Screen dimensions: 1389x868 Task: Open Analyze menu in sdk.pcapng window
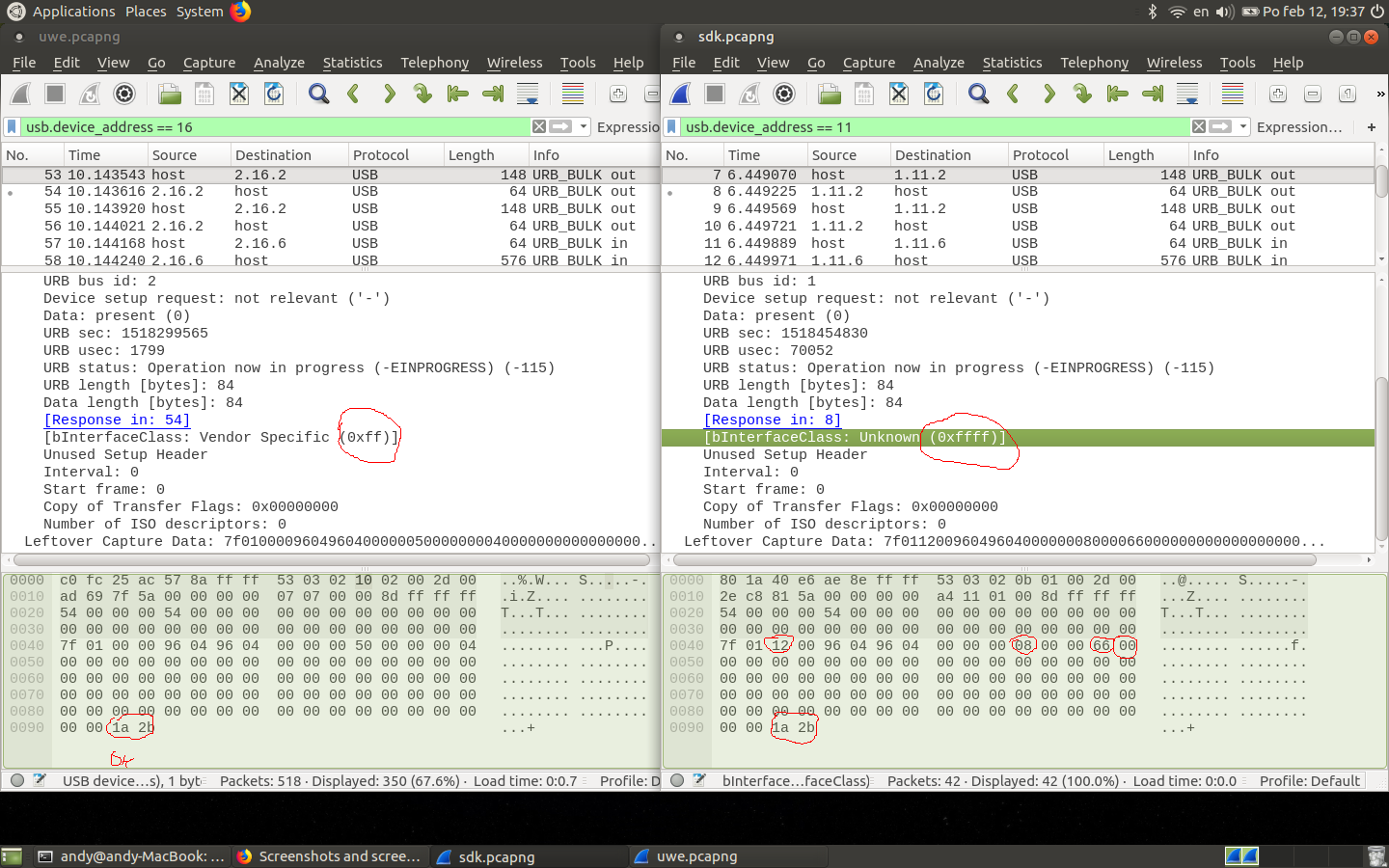[939, 63]
